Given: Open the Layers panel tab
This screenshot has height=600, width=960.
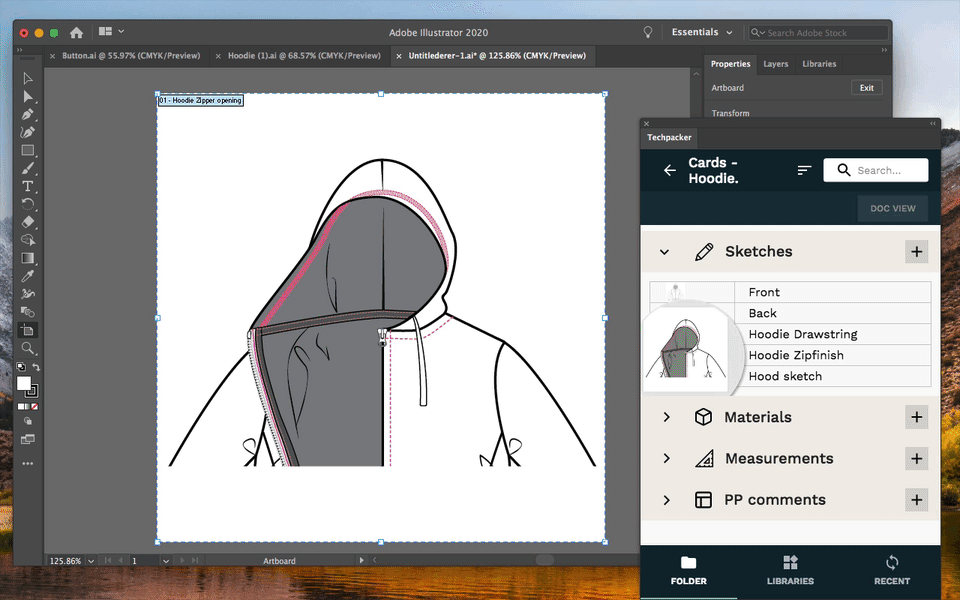Looking at the screenshot, I should point(775,64).
